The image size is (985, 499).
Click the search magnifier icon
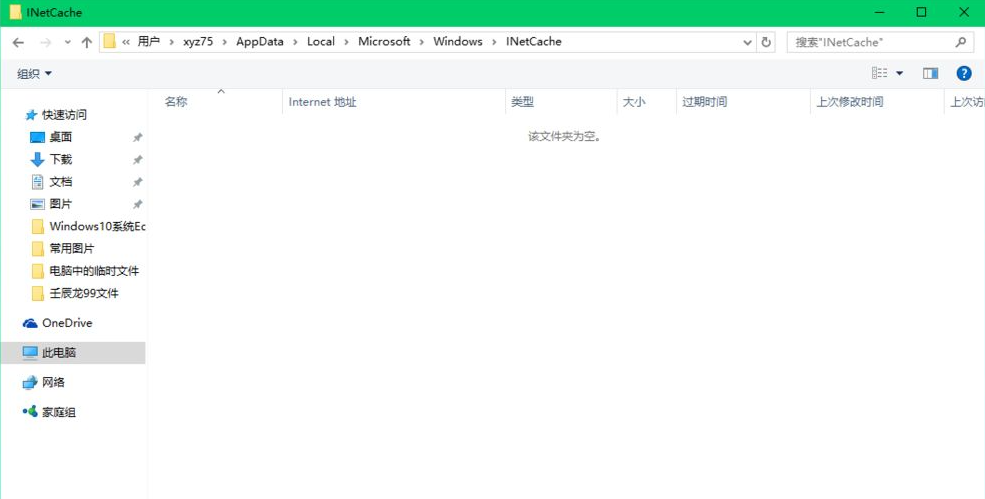pyautogui.click(x=961, y=42)
